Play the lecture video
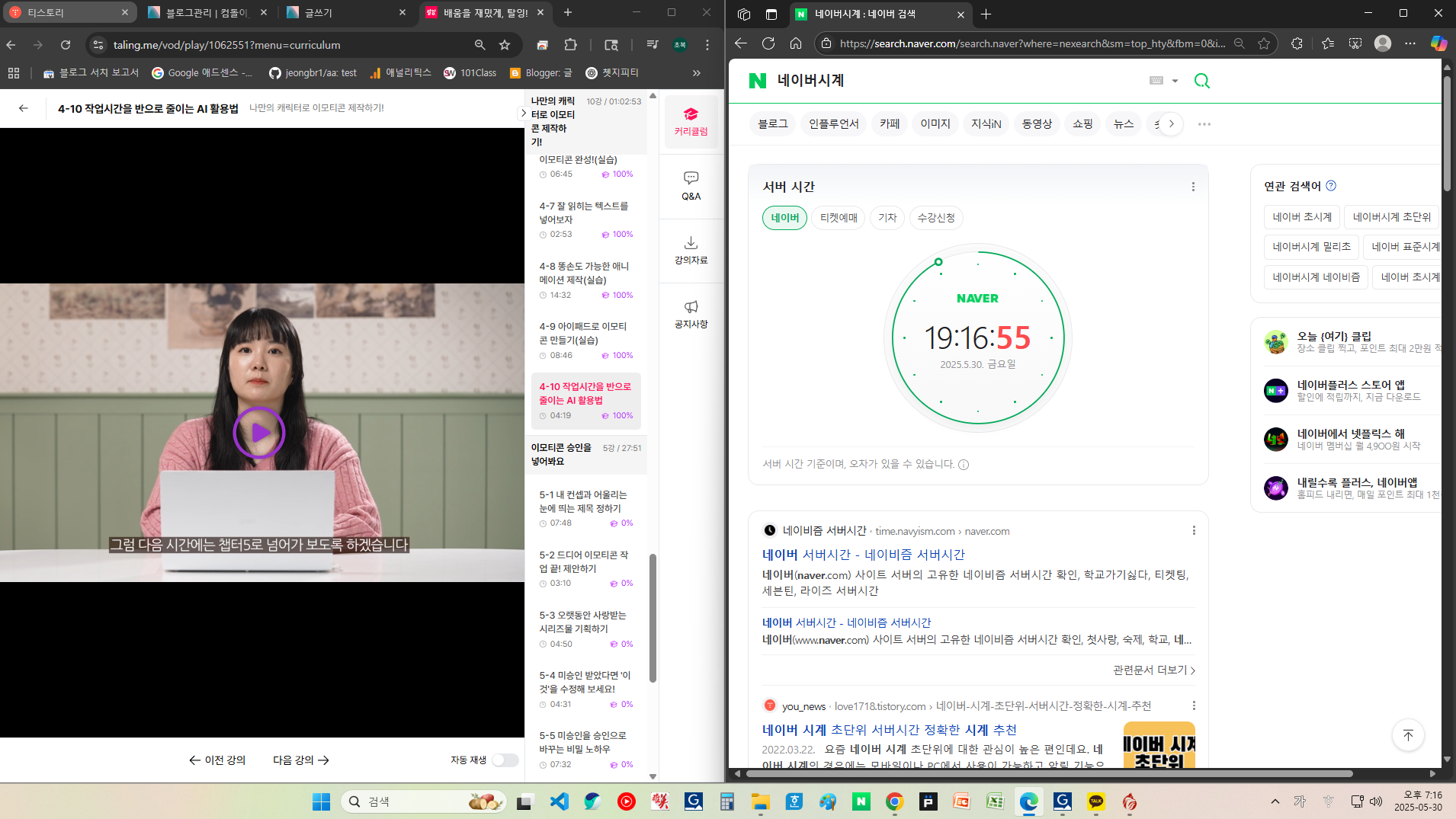1456x819 pixels. [259, 433]
